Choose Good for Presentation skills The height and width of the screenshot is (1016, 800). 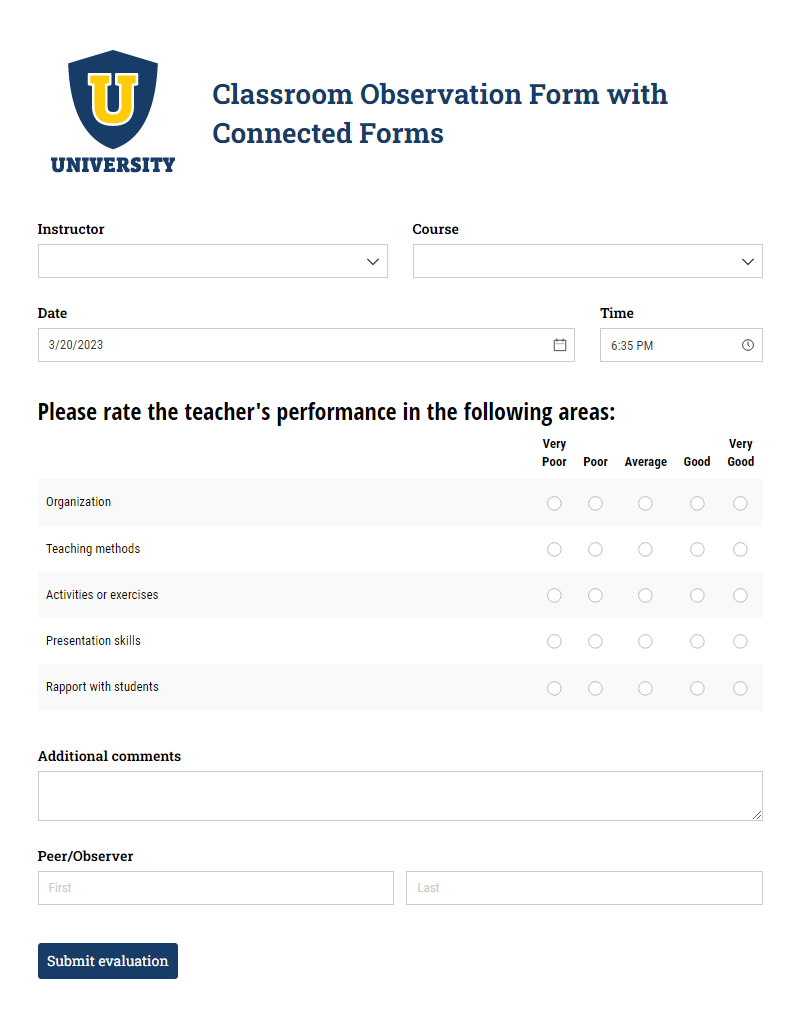pos(697,641)
